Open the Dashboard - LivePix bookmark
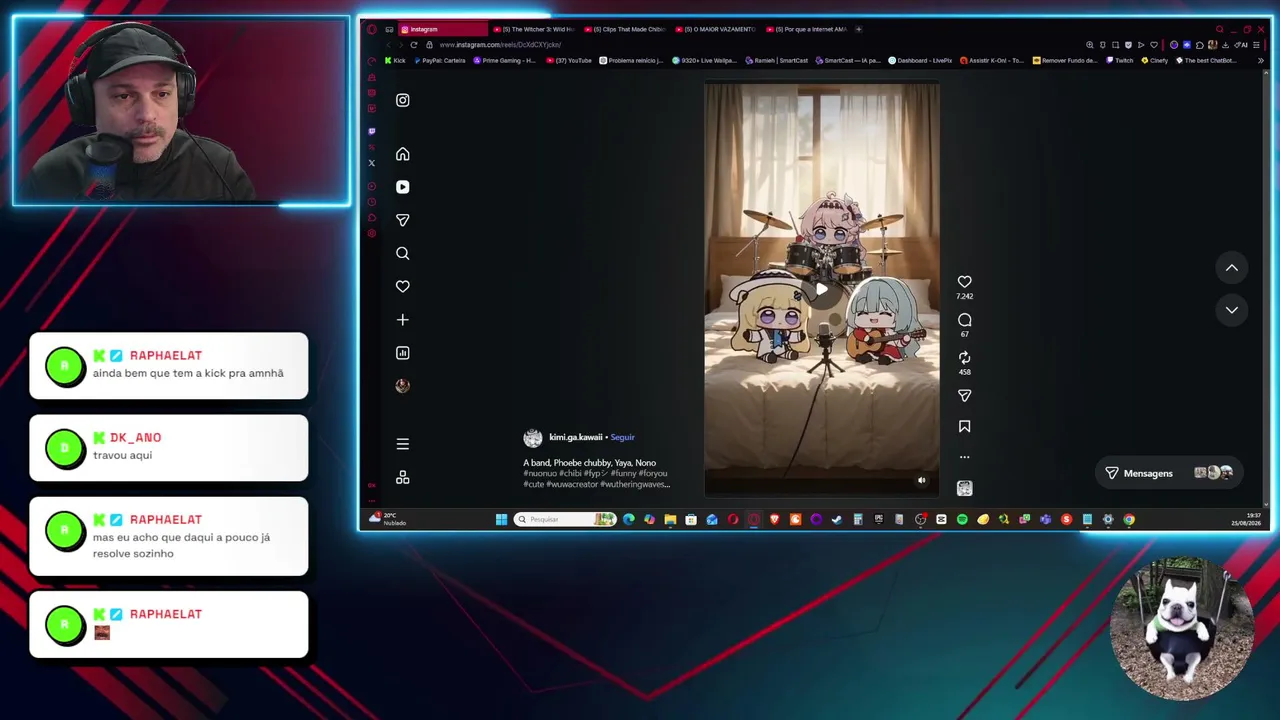This screenshot has height=720, width=1280. (x=920, y=60)
